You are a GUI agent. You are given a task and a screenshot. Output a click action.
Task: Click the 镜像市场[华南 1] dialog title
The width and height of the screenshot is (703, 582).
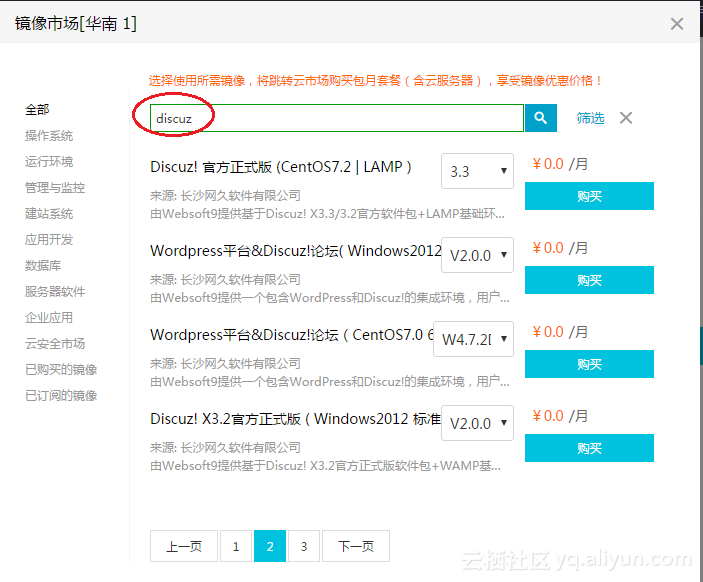pyautogui.click(x=75, y=23)
